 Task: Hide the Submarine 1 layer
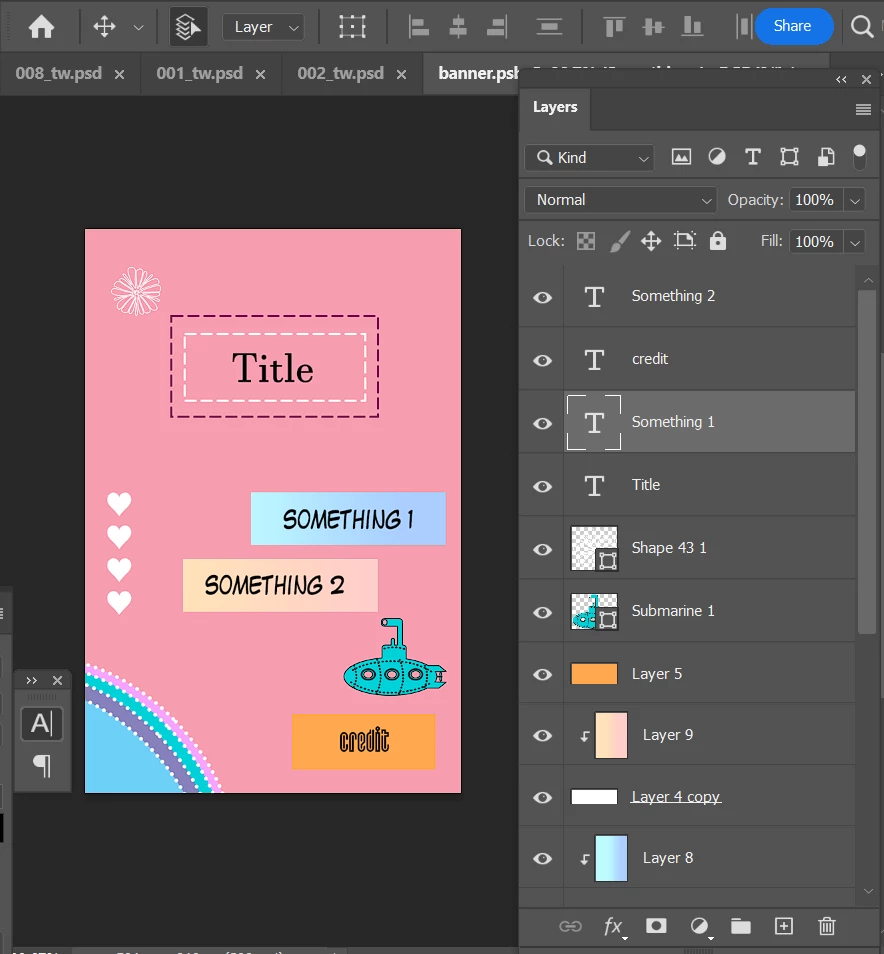pos(543,612)
